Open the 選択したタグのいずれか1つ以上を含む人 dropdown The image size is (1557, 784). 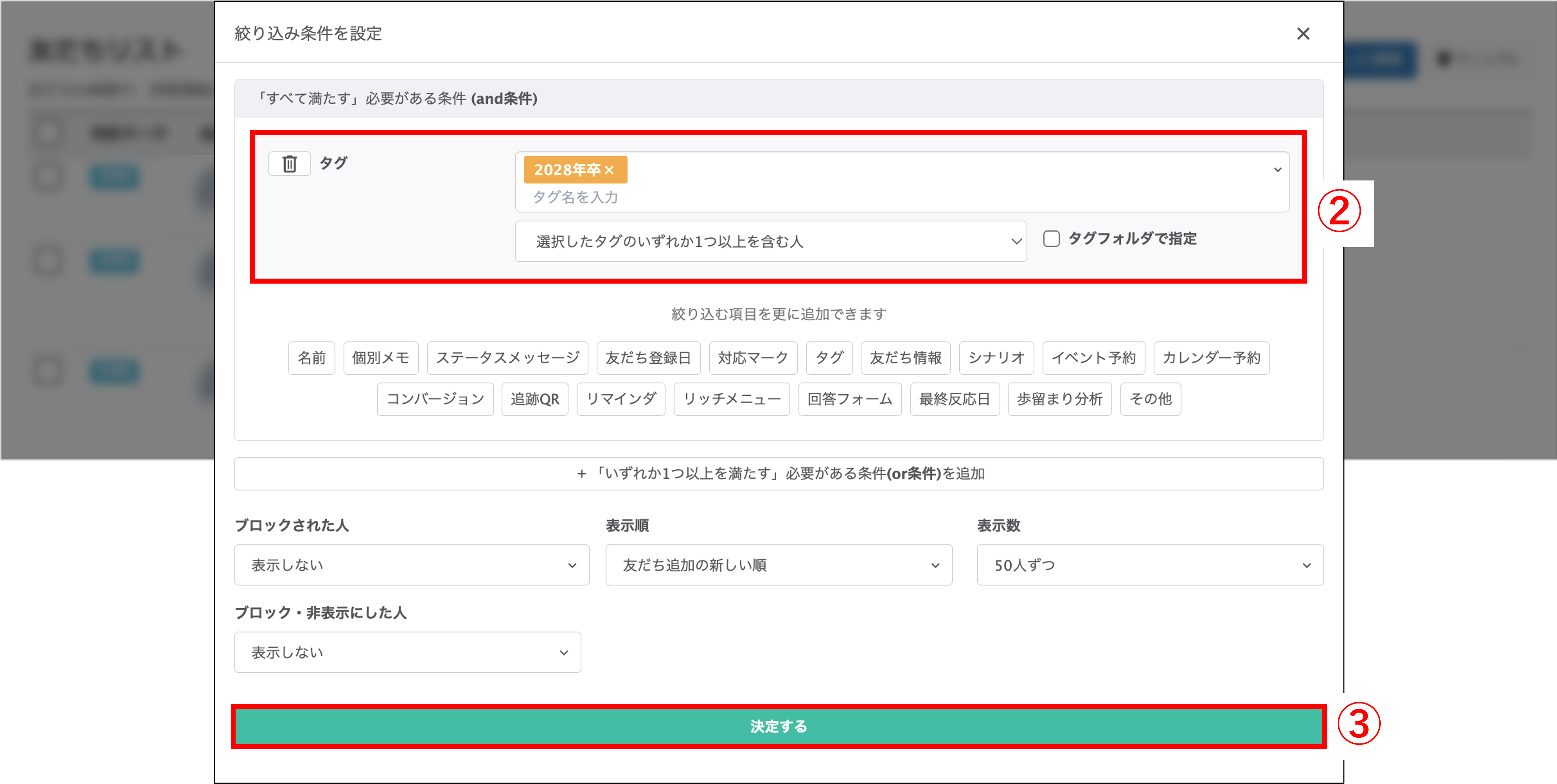coord(770,241)
